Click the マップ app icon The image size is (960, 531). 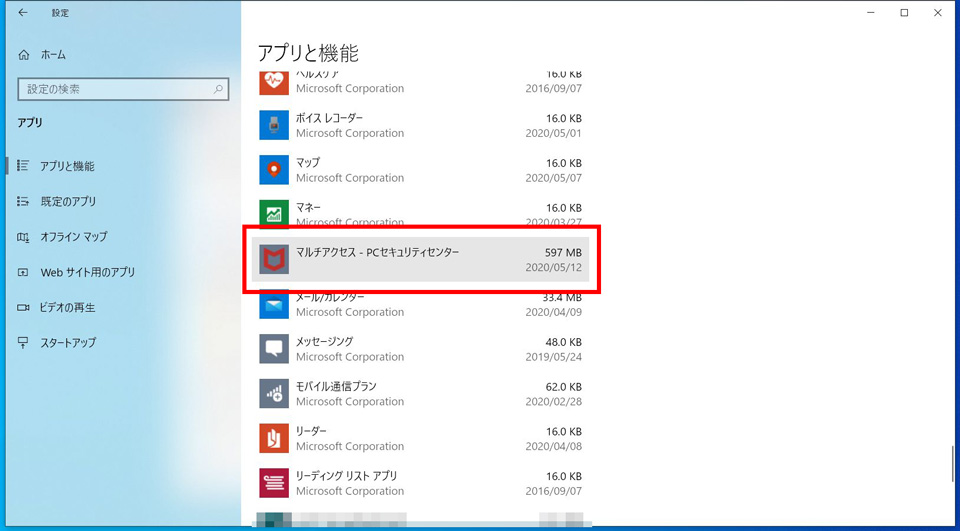[274, 170]
